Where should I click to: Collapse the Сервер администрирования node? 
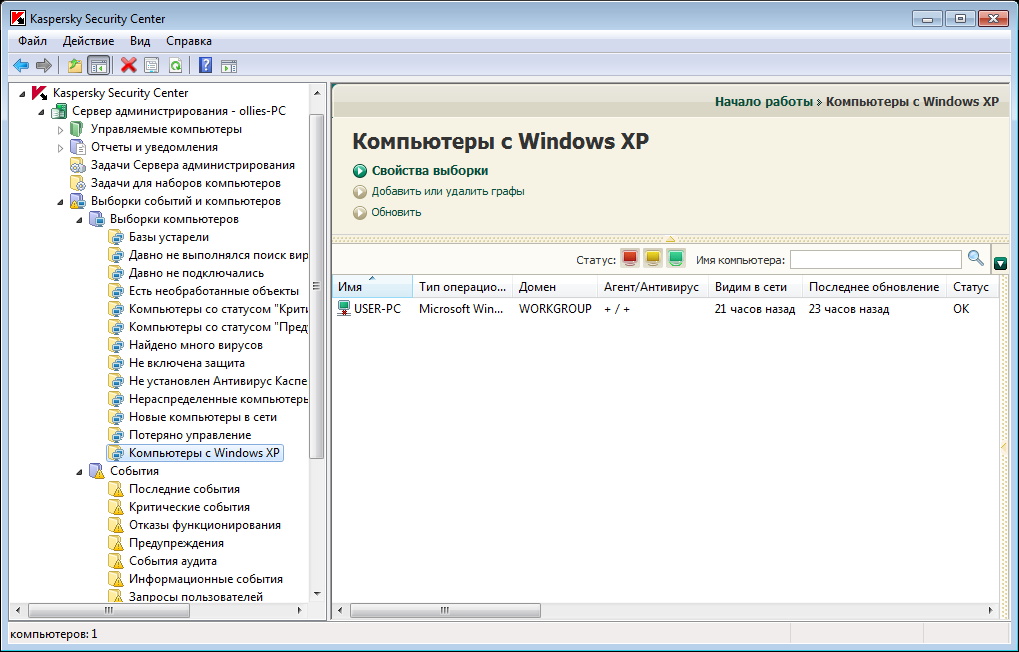click(x=42, y=112)
